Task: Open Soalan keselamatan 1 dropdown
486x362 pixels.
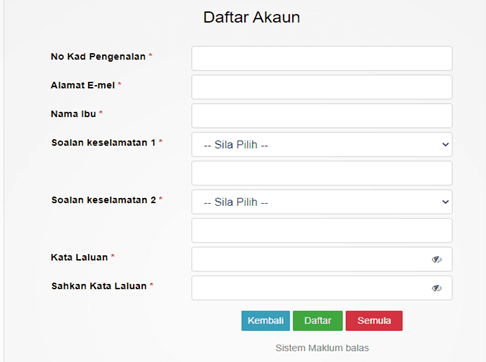Action: pos(322,145)
